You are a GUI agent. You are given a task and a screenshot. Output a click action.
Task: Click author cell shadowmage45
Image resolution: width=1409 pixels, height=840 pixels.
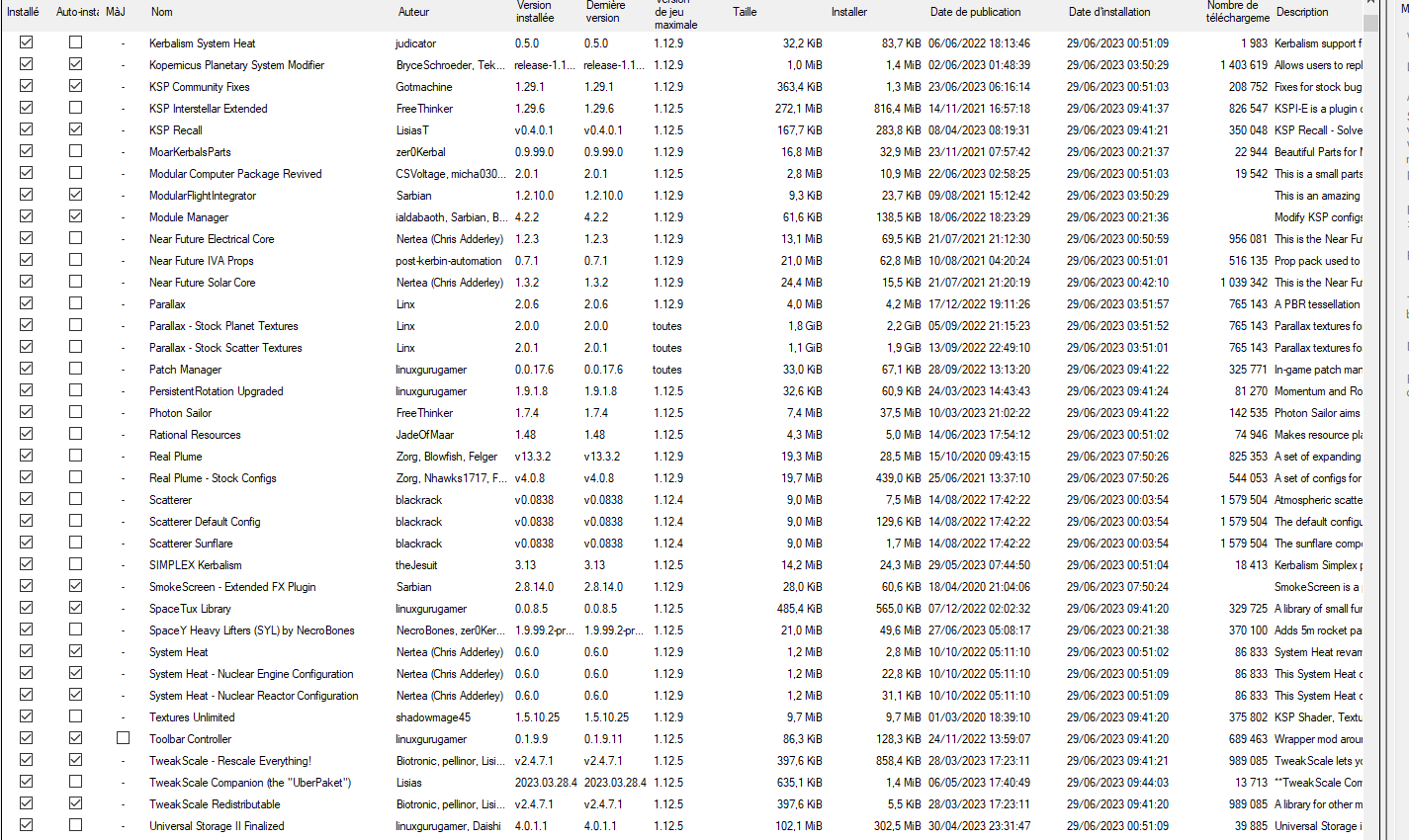433,717
